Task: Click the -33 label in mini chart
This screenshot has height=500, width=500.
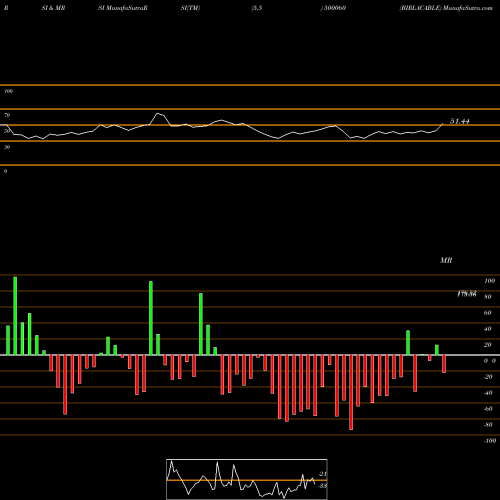Action: pyautogui.click(x=322, y=486)
